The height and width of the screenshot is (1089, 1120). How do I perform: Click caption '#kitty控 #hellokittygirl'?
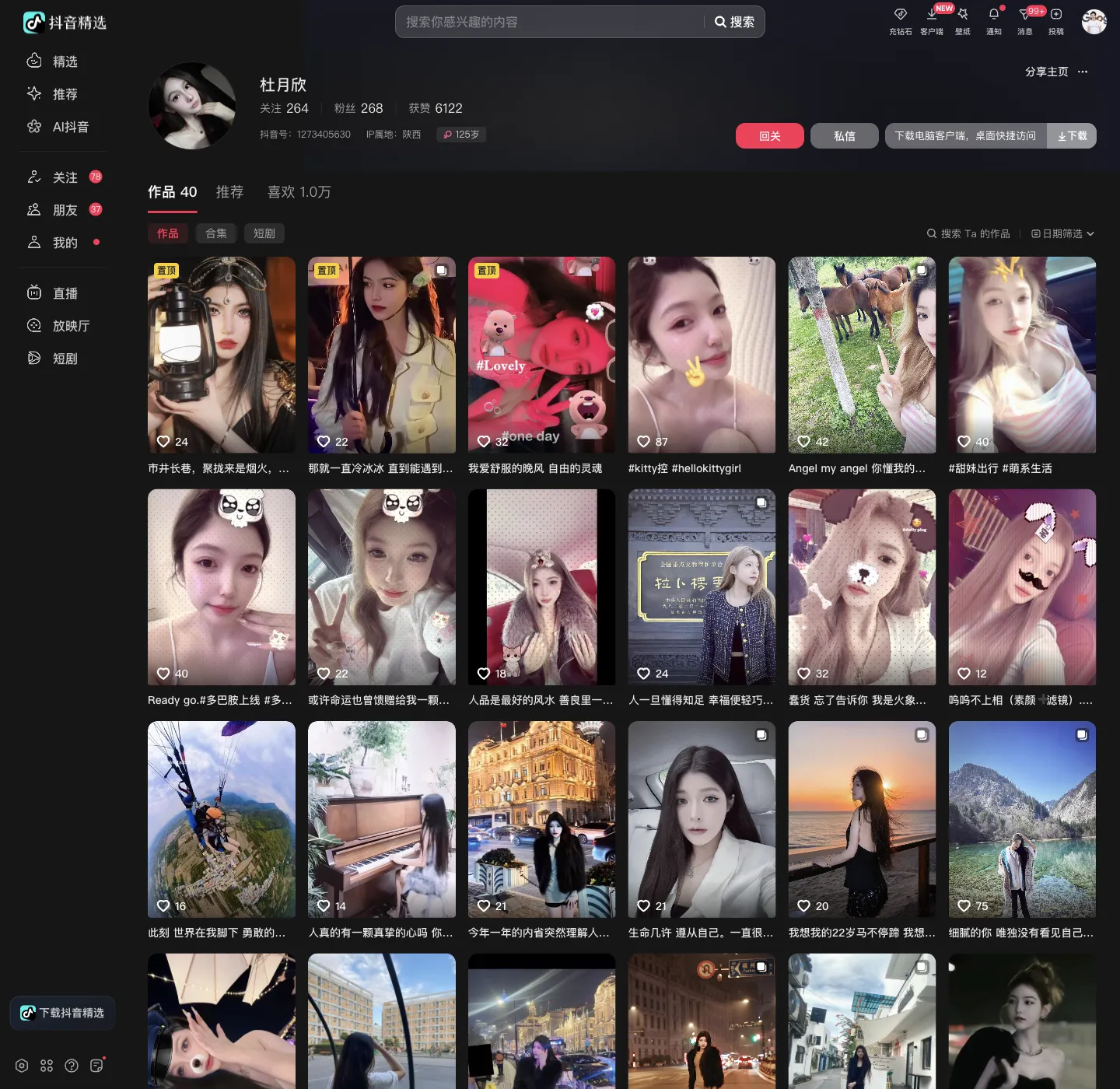pos(684,468)
